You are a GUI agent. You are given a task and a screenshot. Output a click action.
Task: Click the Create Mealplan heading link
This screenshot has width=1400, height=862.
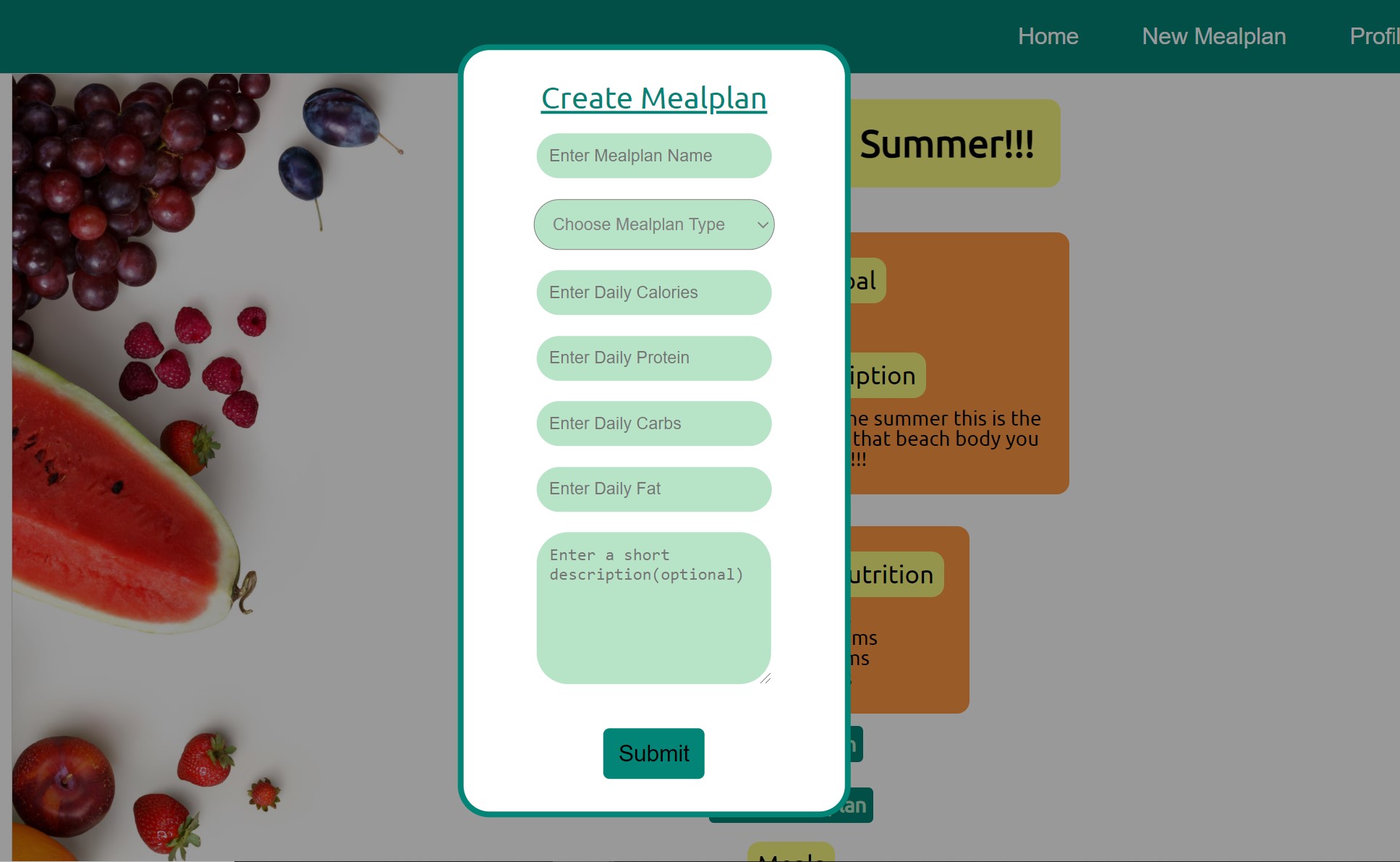(x=653, y=98)
